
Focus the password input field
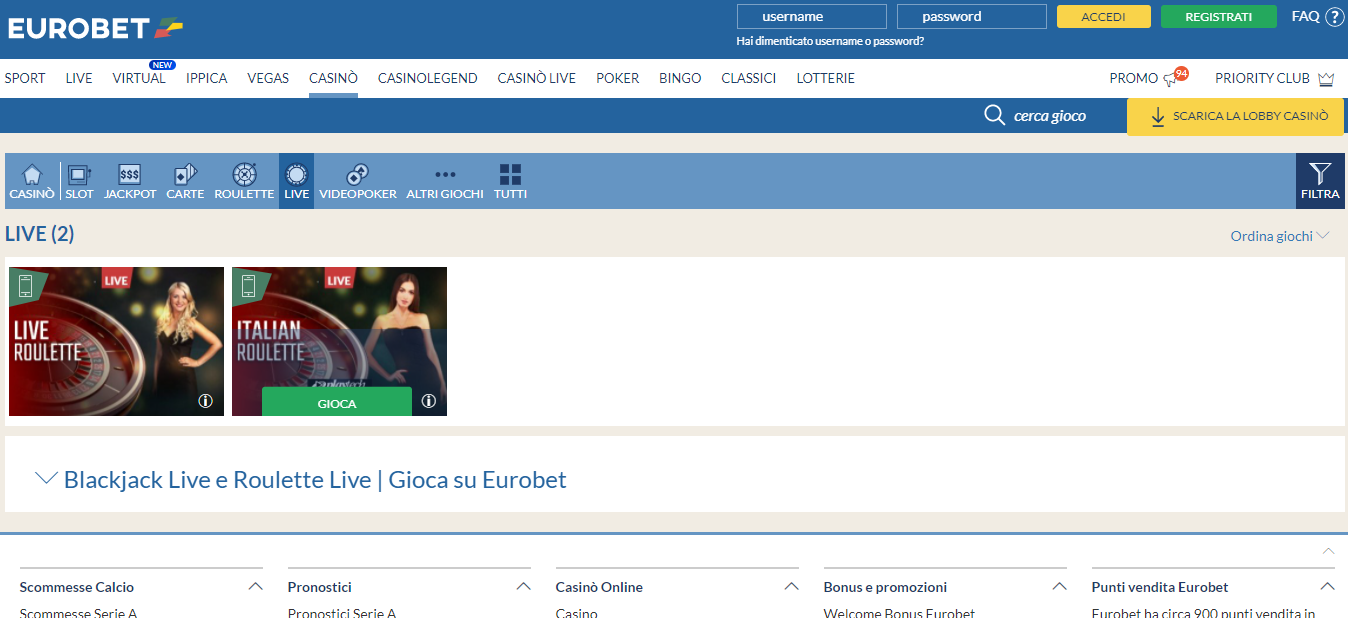pyautogui.click(x=972, y=17)
